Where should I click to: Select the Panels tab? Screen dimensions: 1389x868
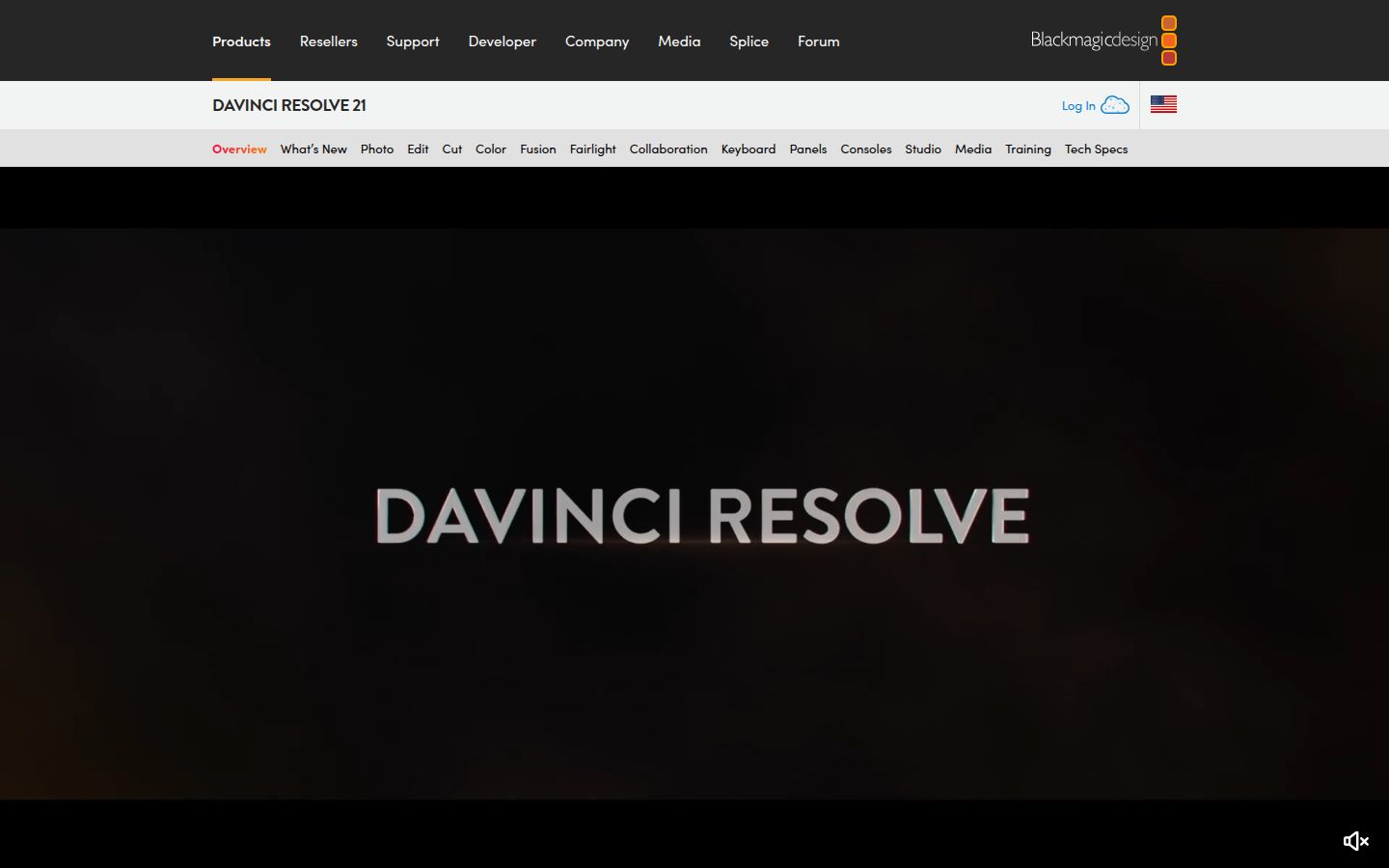[808, 149]
